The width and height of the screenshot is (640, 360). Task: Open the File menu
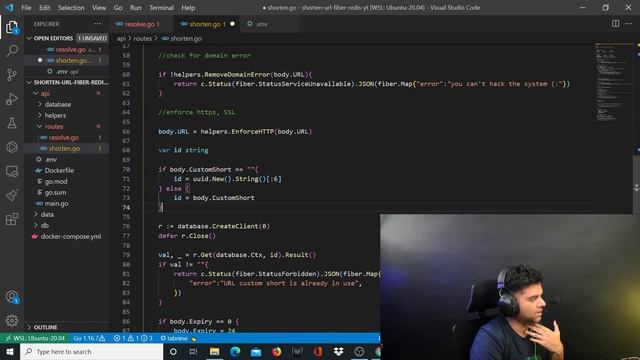pos(26,8)
